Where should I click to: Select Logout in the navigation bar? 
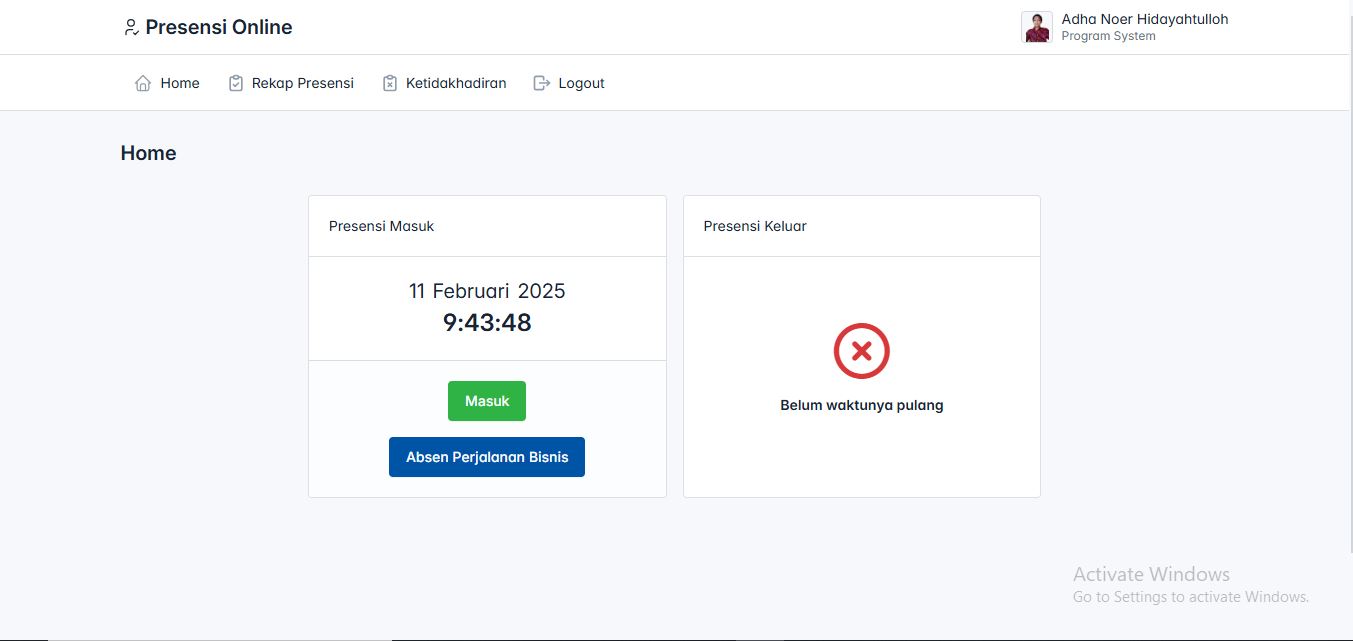(569, 83)
